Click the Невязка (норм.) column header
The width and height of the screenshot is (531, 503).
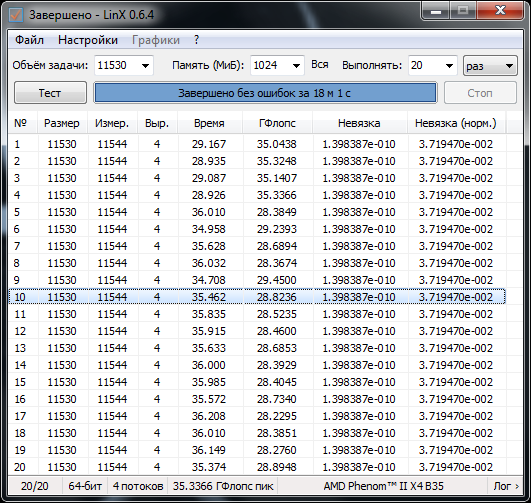click(455, 123)
